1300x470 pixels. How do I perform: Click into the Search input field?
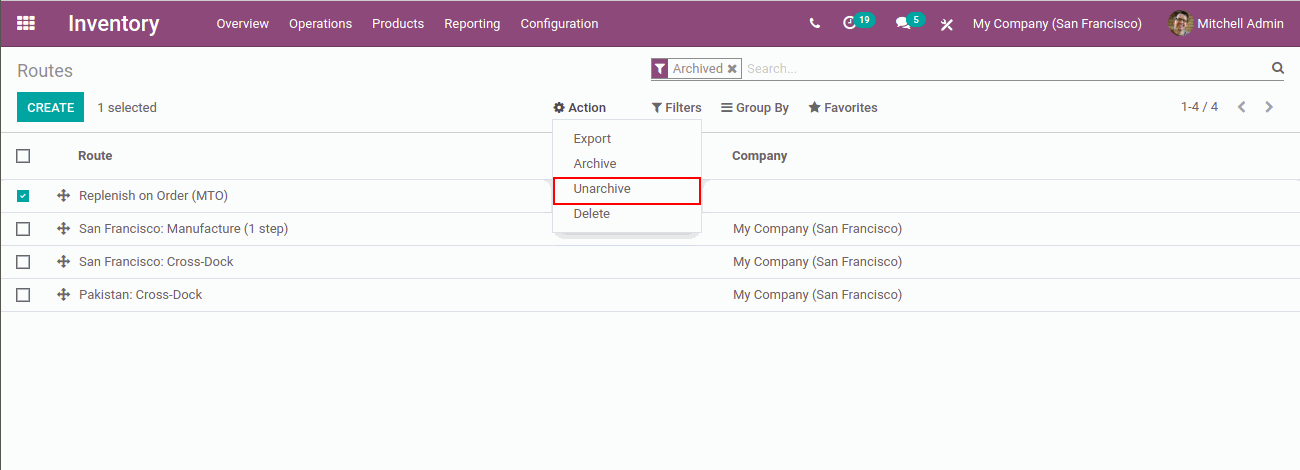click(1000, 69)
